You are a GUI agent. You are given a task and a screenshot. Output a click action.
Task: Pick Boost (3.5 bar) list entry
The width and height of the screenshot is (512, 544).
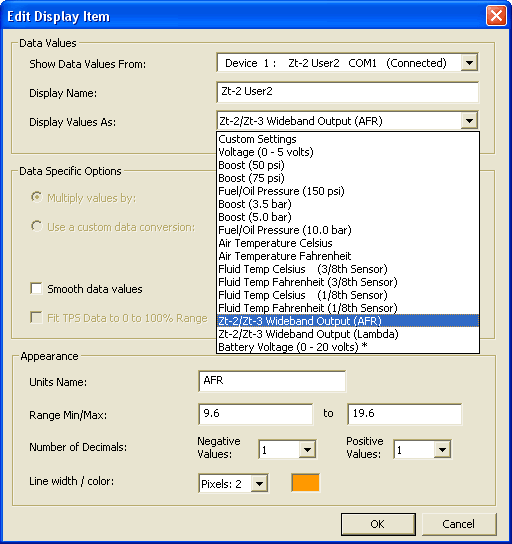tap(348, 204)
